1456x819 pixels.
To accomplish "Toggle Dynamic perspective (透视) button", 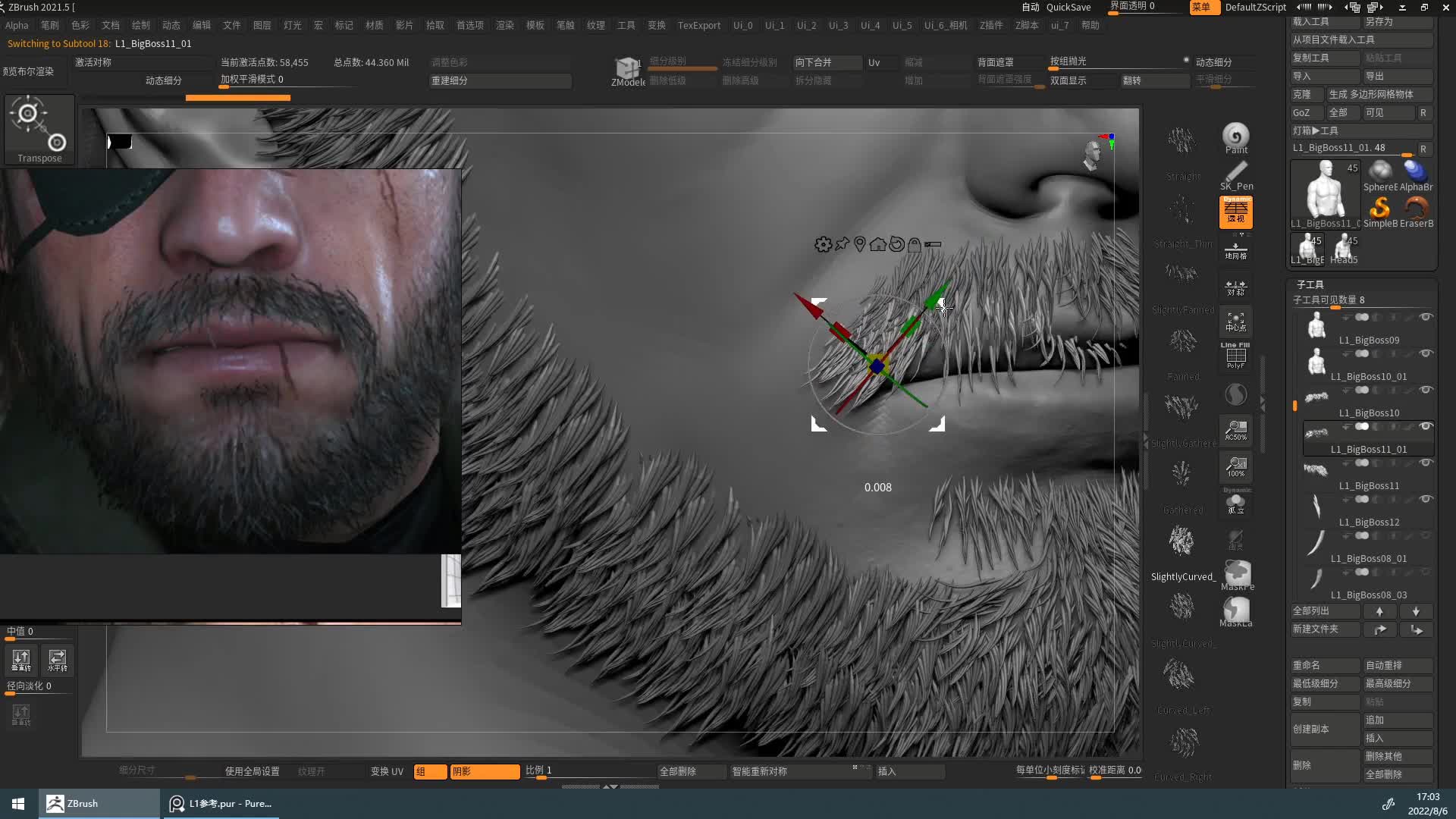I will click(x=1235, y=212).
